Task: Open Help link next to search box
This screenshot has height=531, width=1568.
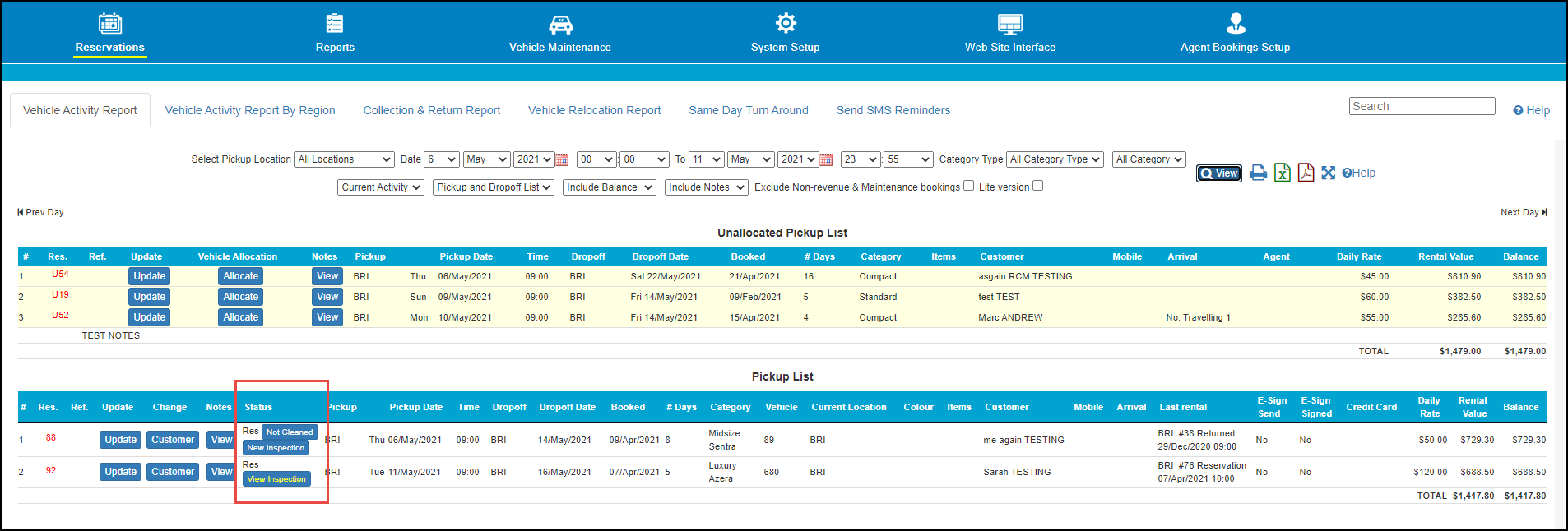Action: click(x=1531, y=110)
